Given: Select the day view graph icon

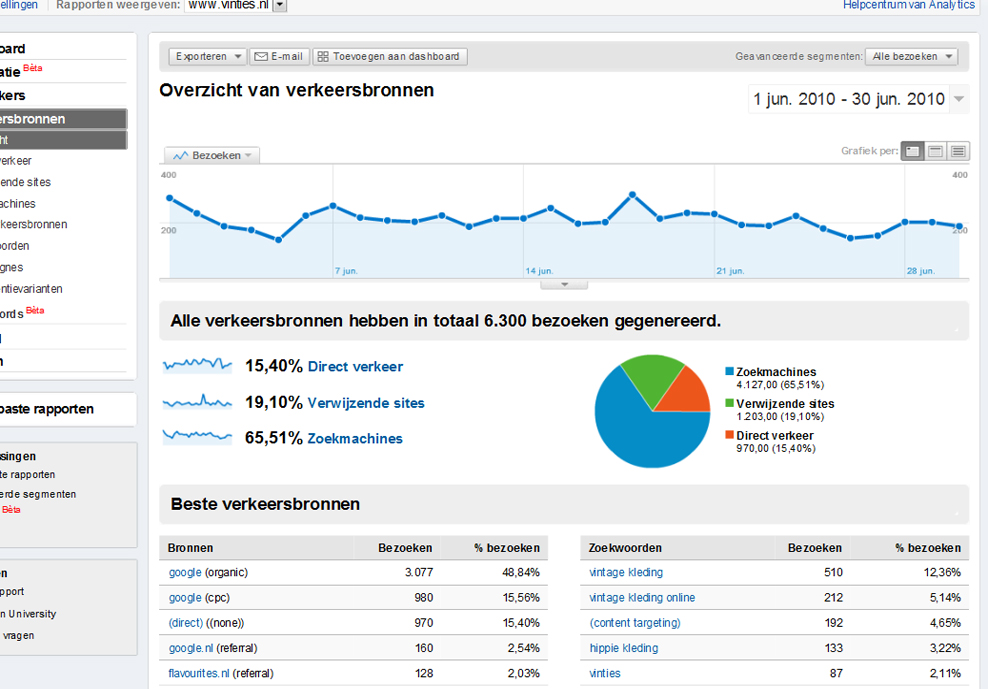Looking at the screenshot, I should coord(912,151).
